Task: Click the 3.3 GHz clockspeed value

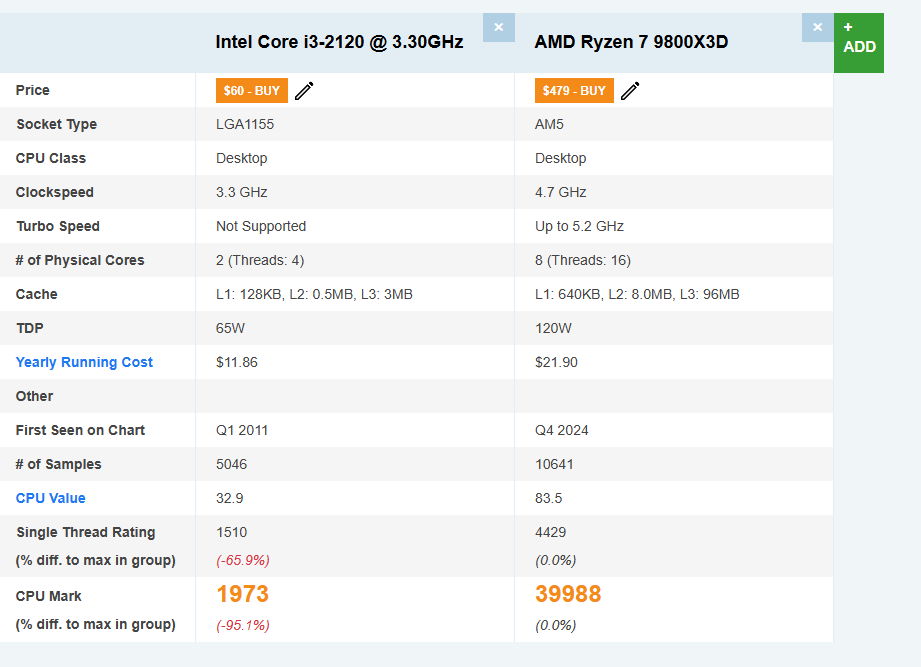Action: click(x=241, y=193)
